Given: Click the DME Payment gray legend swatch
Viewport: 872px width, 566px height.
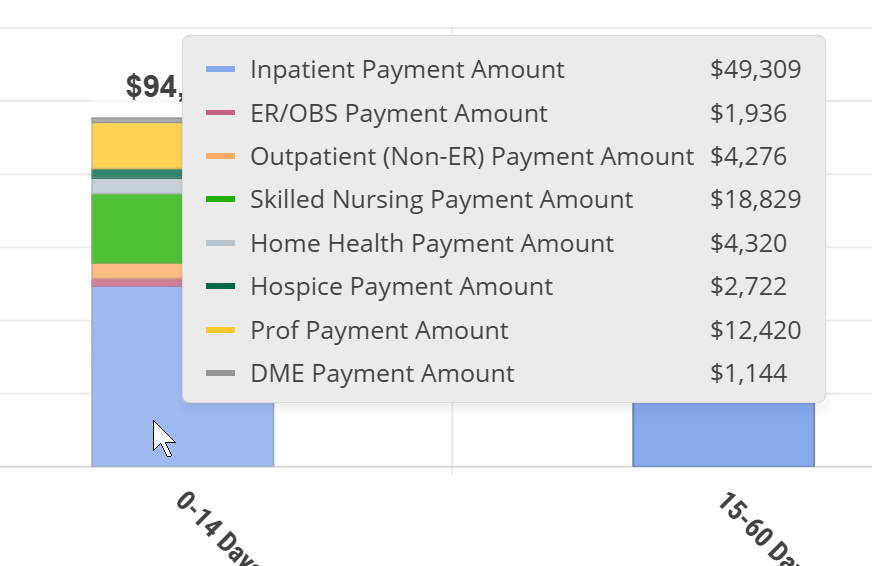Looking at the screenshot, I should click(220, 374).
